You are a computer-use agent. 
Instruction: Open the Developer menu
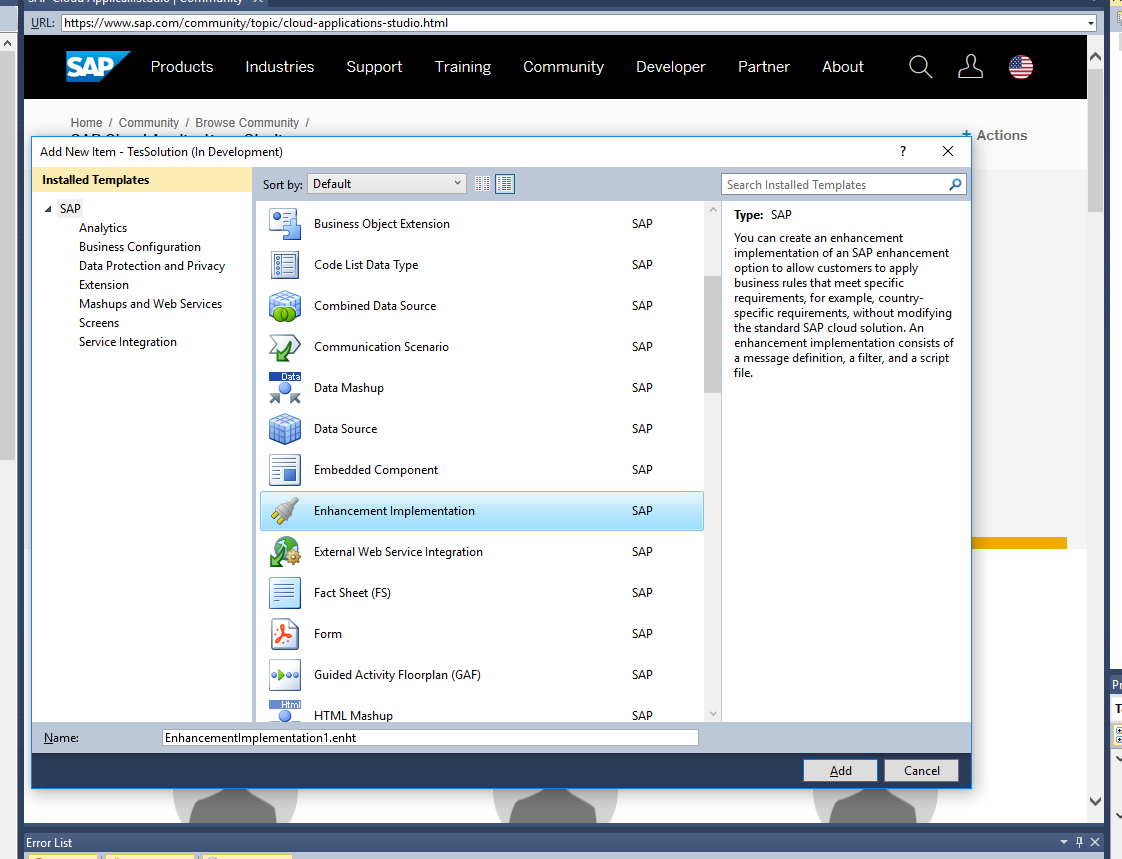(670, 67)
